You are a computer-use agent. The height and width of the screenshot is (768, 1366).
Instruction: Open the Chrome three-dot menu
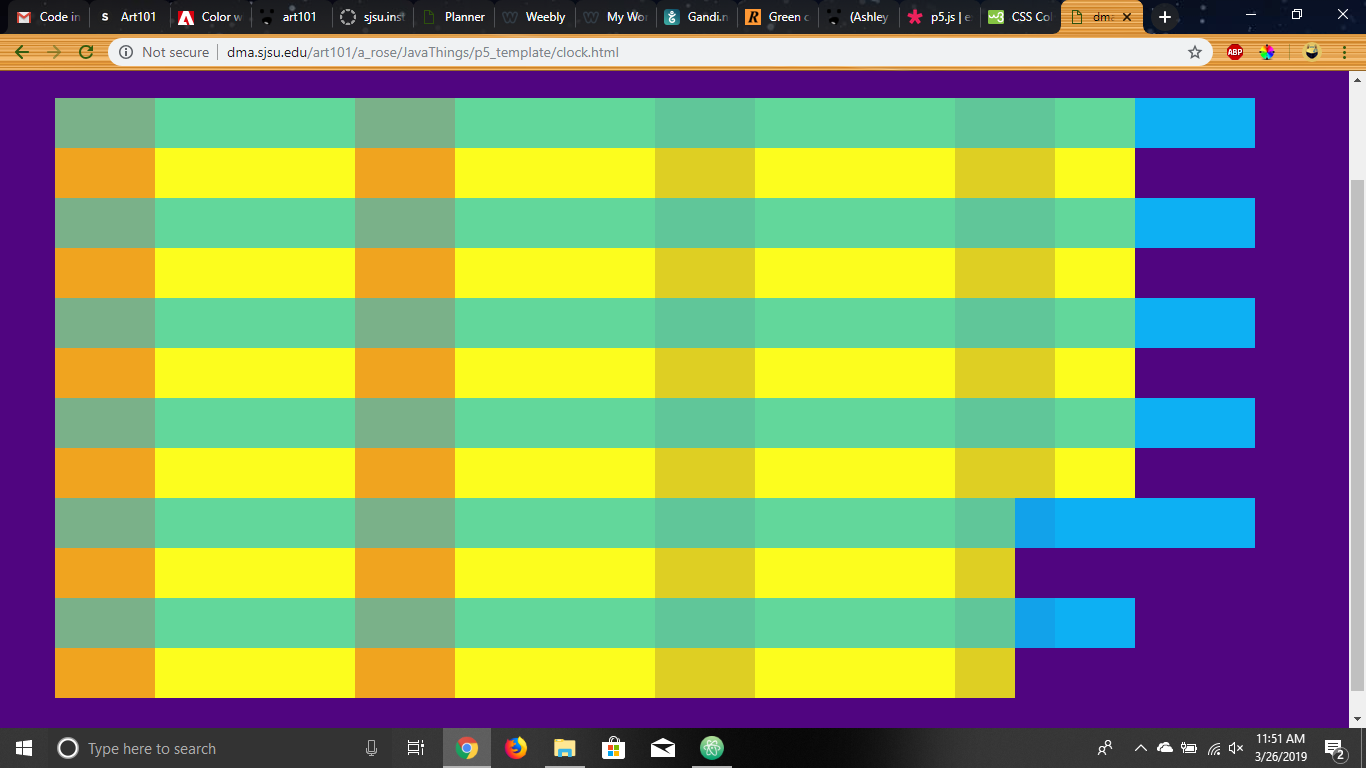click(1343, 52)
